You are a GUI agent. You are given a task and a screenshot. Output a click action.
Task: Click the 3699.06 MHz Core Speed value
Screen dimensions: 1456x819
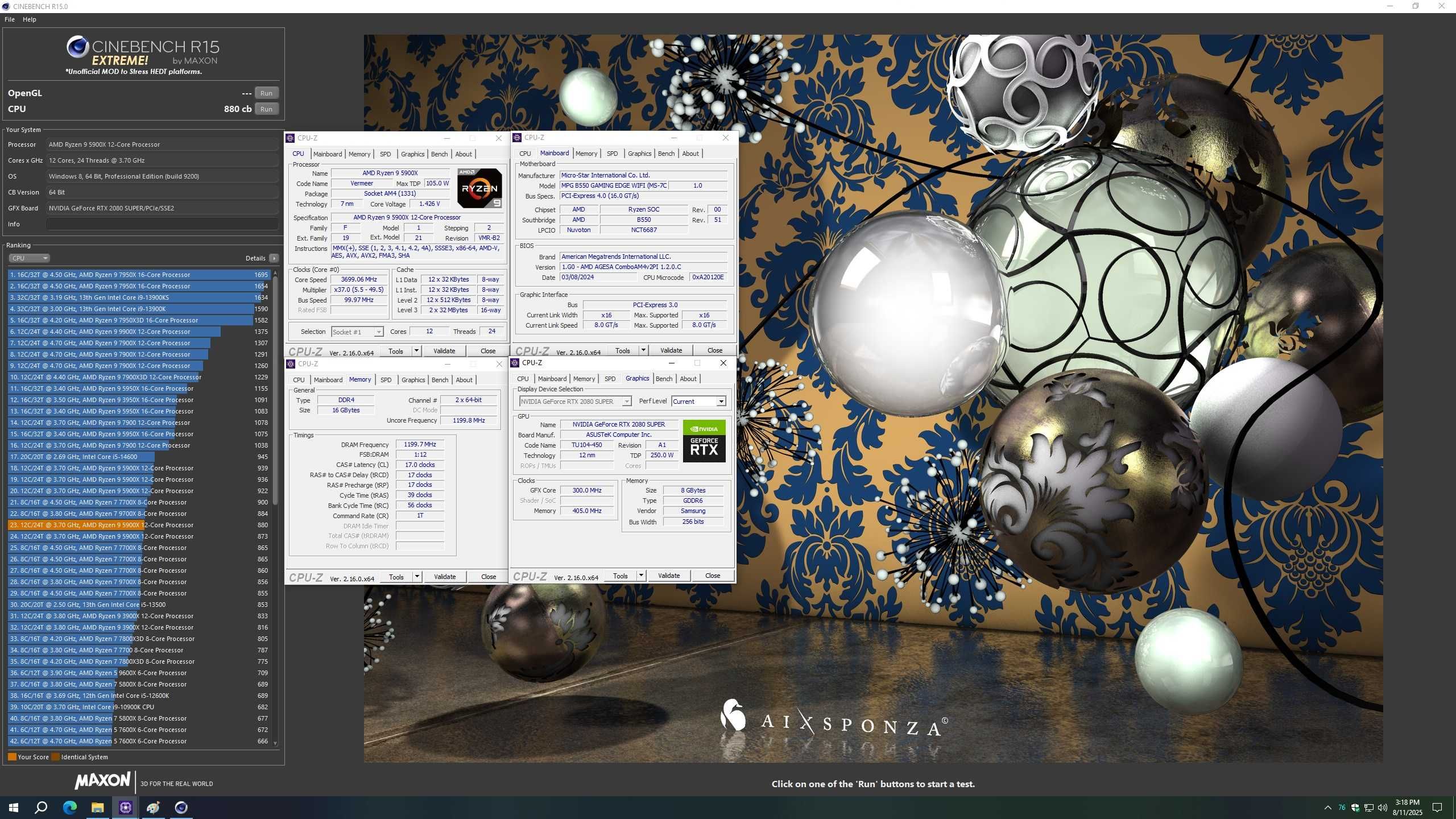point(359,279)
